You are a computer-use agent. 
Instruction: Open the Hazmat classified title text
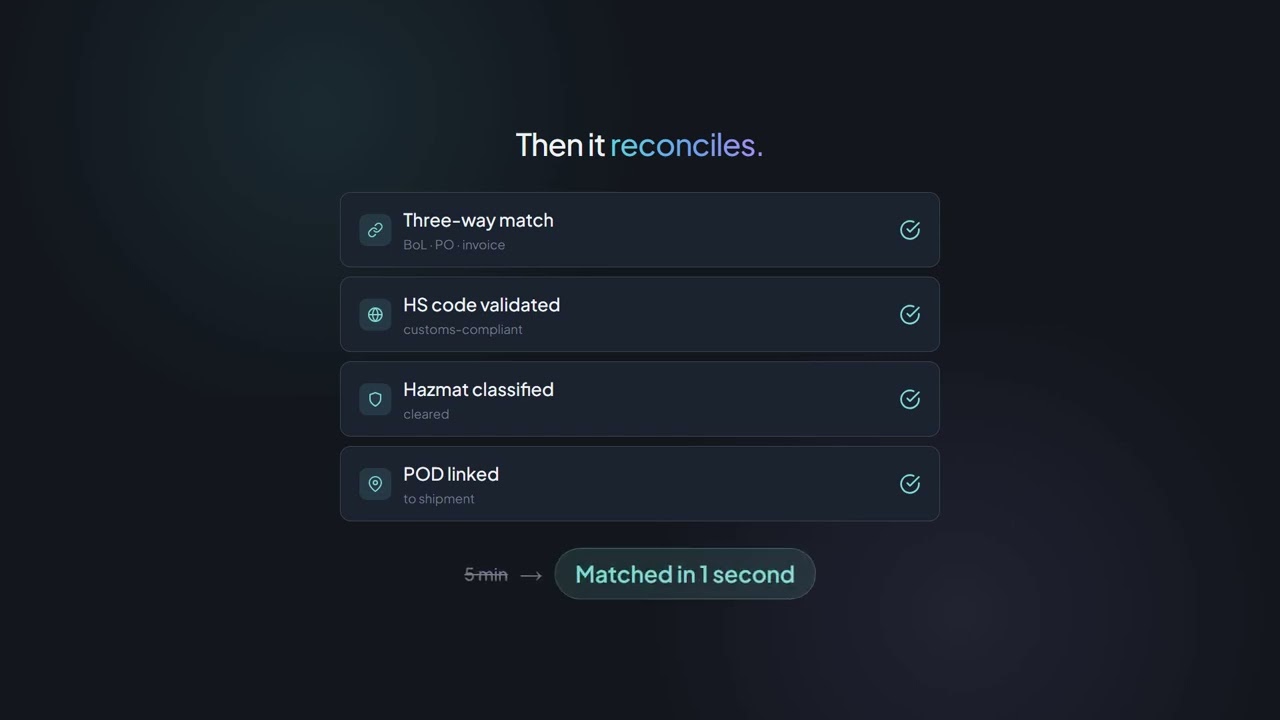point(478,390)
